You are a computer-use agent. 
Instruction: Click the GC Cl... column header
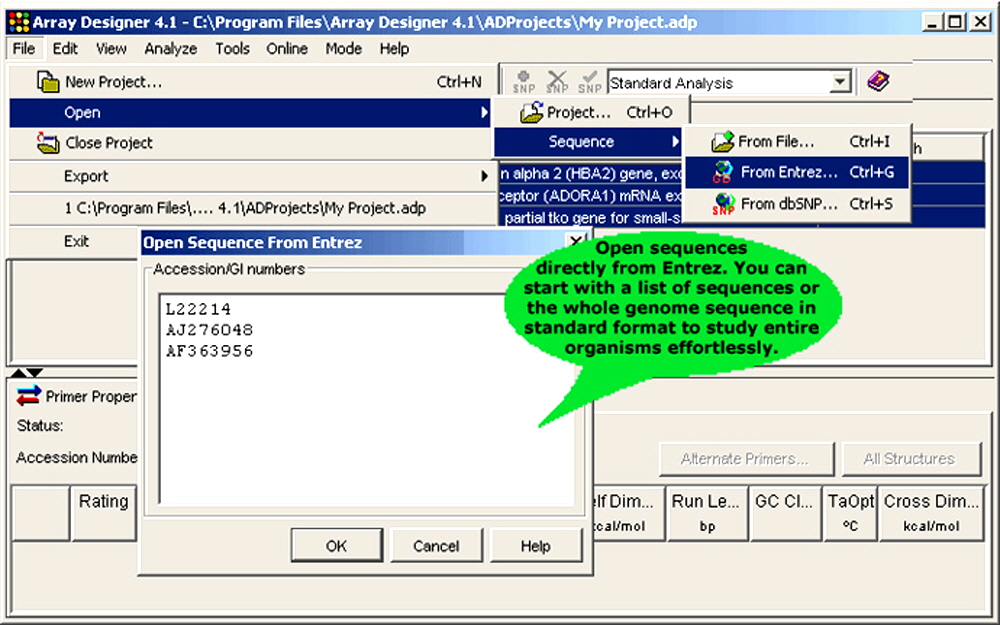pyautogui.click(x=785, y=513)
